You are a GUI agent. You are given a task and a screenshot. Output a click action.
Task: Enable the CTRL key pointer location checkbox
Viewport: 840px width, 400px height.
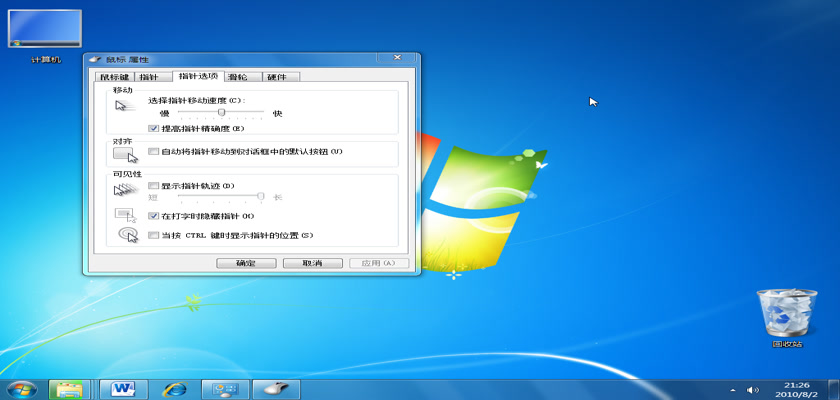click(153, 235)
